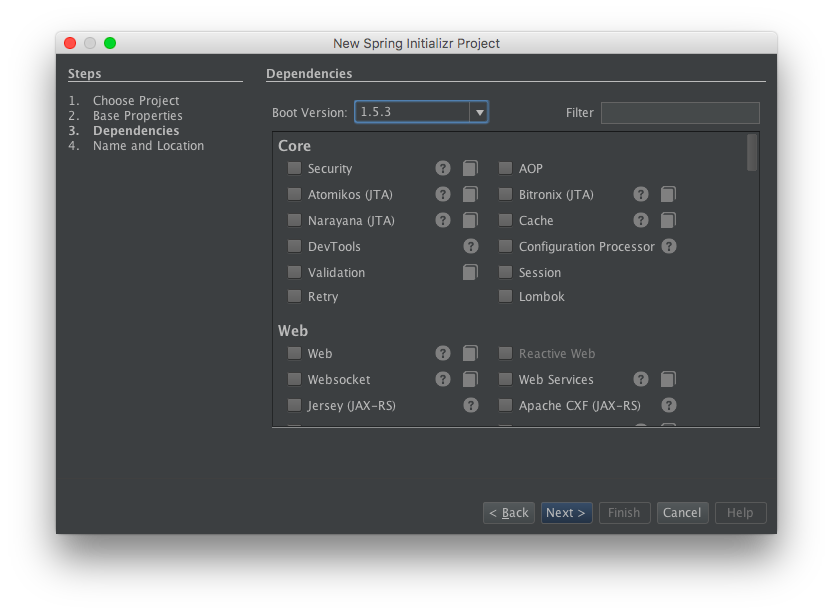Viewport: 833px width, 614px height.
Task: Click the Boot Version 1.5.3 combo box
Action: point(421,112)
